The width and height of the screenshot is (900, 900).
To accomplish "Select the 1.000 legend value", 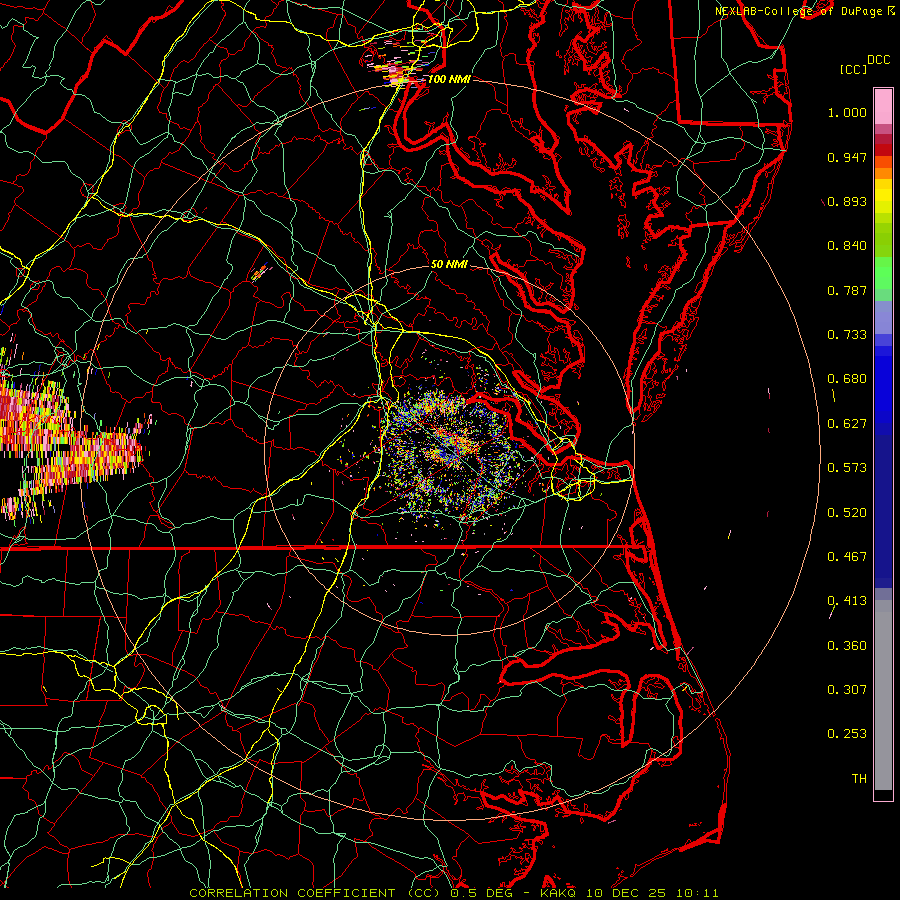I will click(x=847, y=112).
